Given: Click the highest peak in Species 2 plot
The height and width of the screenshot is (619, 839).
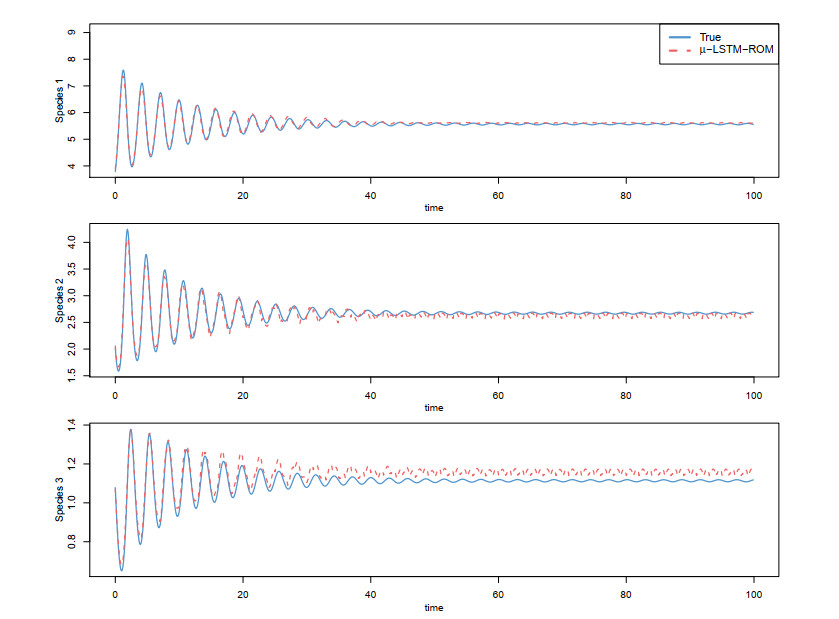Looking at the screenshot, I should (x=127, y=230).
